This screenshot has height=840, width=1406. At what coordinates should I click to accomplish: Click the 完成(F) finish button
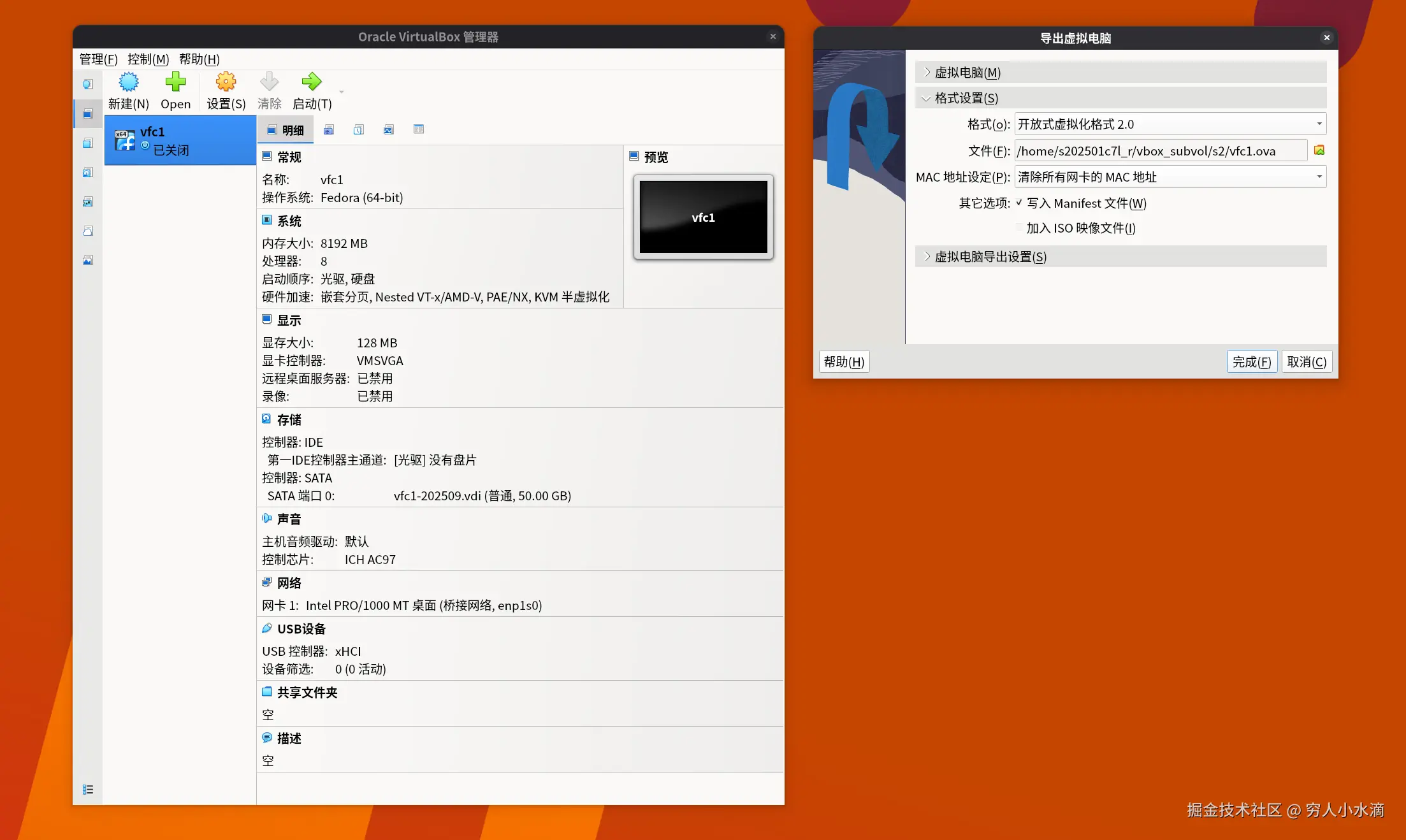point(1251,362)
